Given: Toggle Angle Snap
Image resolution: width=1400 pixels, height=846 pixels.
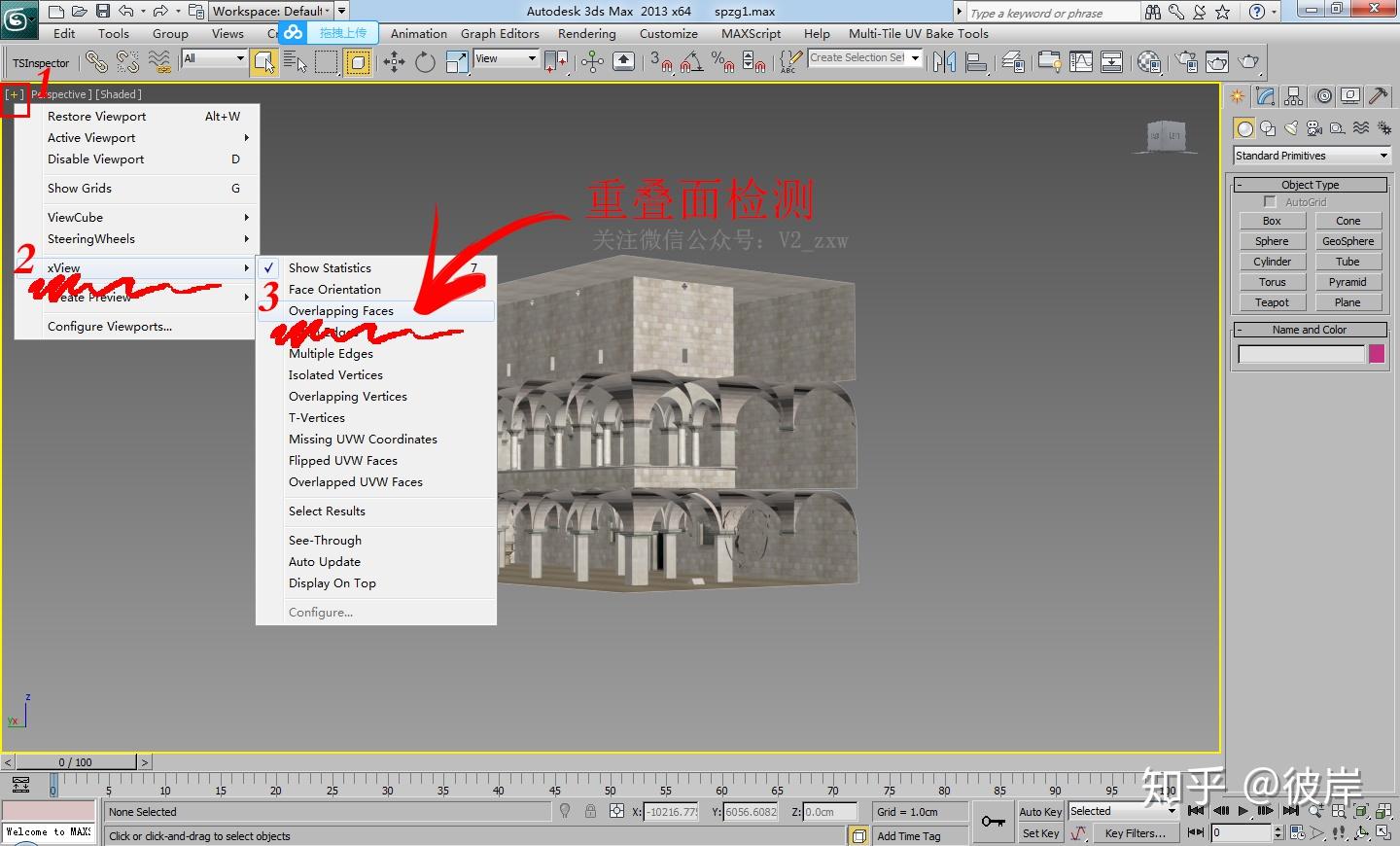Looking at the screenshot, I should tap(691, 62).
